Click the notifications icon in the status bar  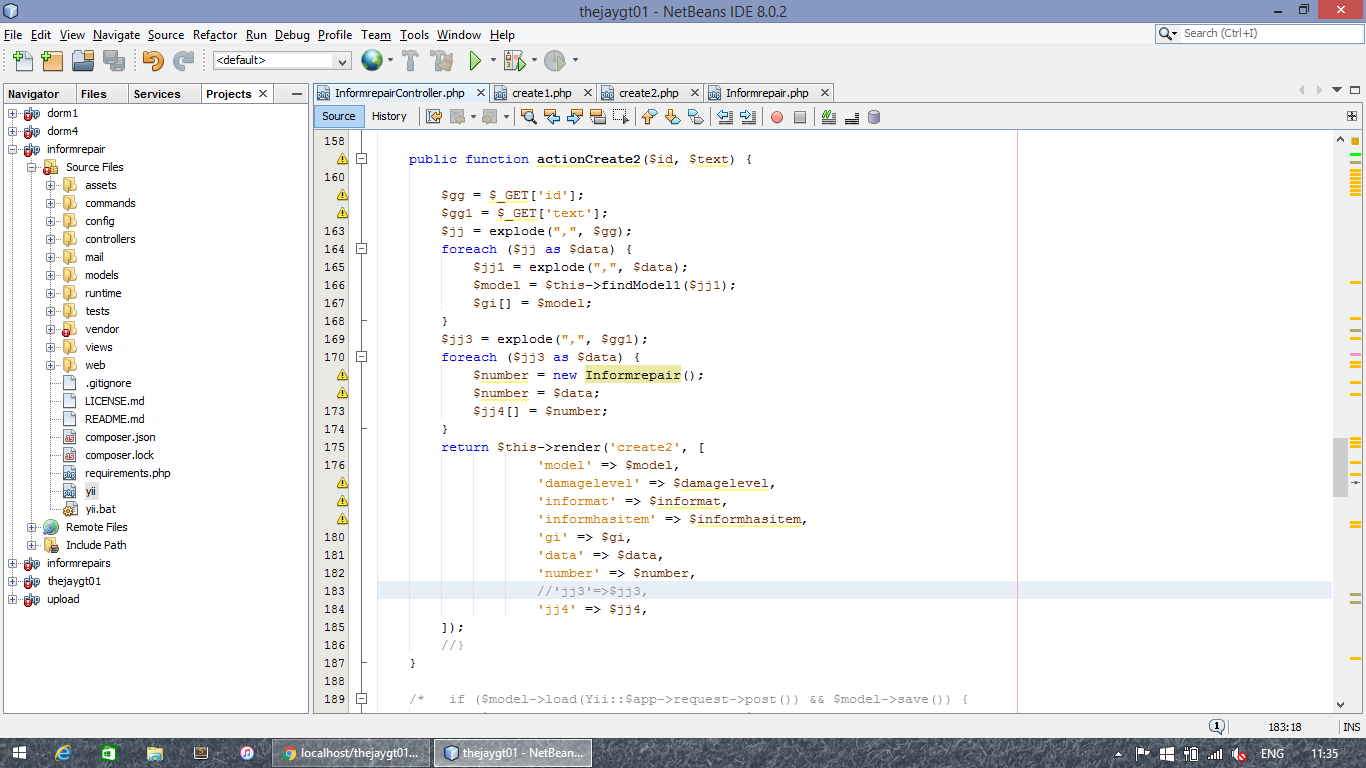tap(1217, 727)
